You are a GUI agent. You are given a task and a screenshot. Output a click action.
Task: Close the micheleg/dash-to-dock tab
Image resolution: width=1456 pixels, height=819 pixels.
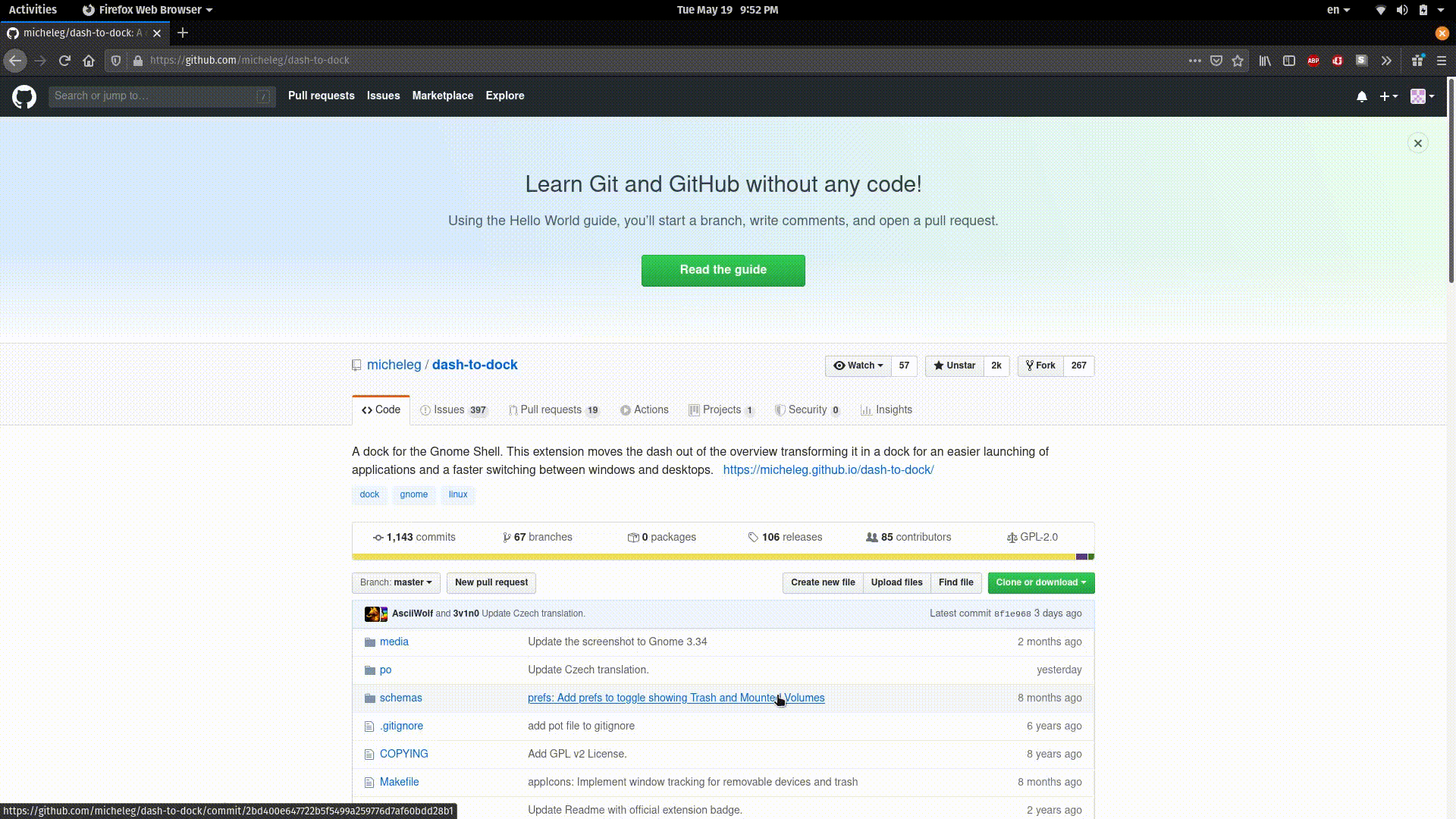point(157,33)
